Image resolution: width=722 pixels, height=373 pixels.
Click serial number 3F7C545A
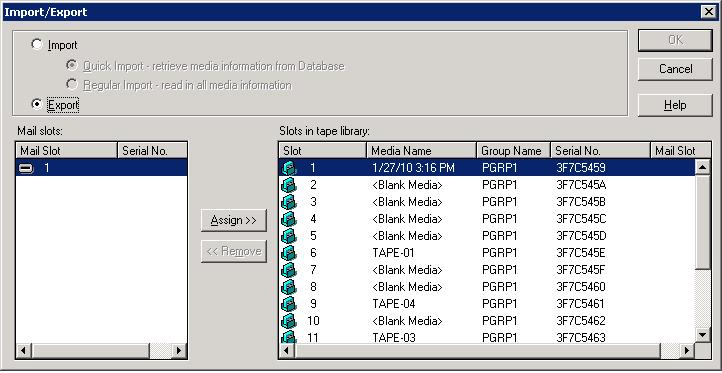tap(581, 185)
